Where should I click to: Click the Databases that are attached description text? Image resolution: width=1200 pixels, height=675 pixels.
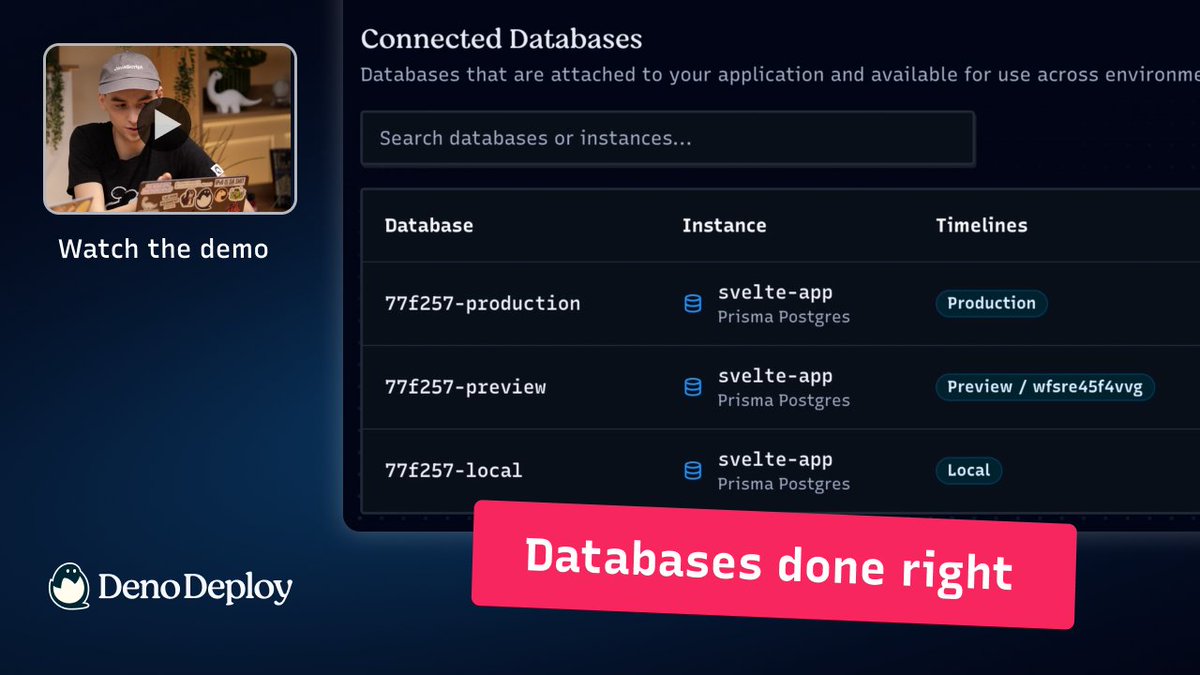780,75
